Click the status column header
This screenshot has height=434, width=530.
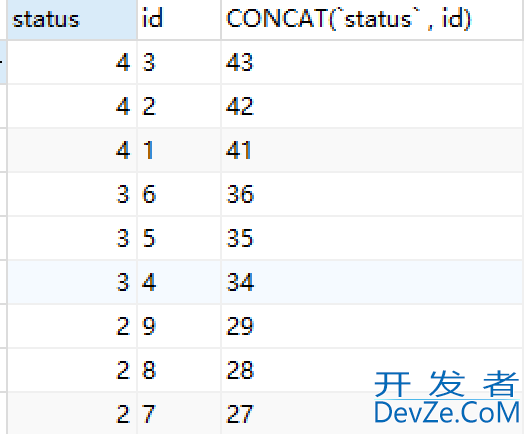tap(72, 20)
